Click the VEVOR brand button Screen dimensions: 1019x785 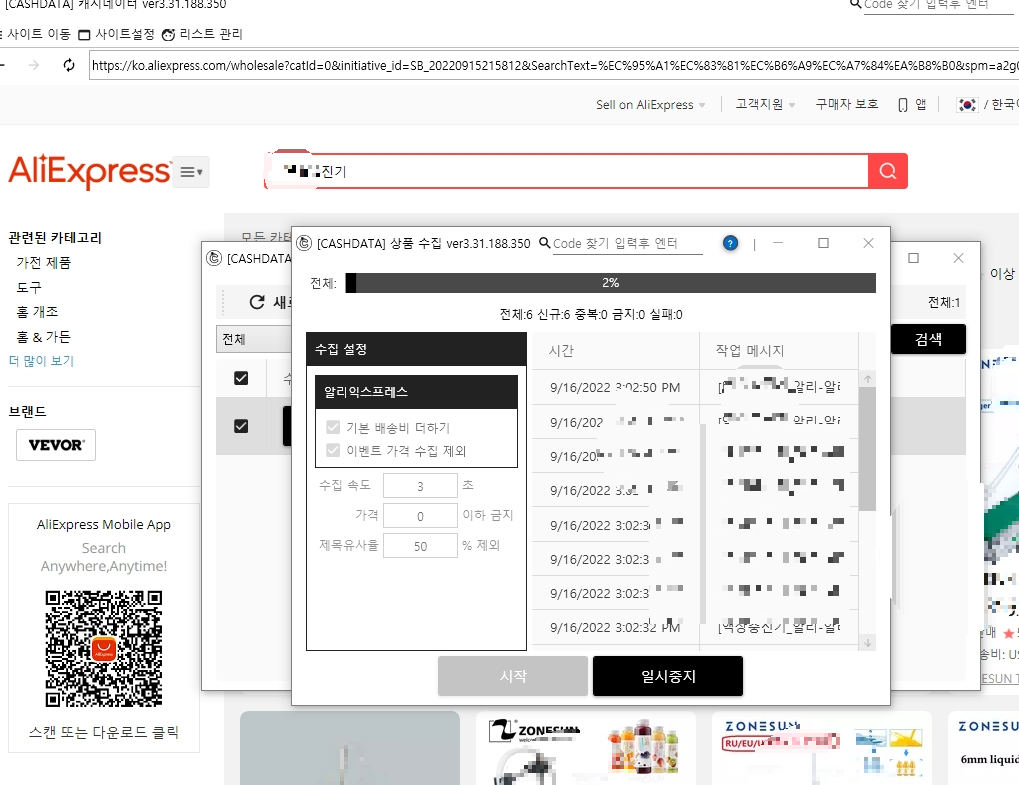(x=56, y=445)
